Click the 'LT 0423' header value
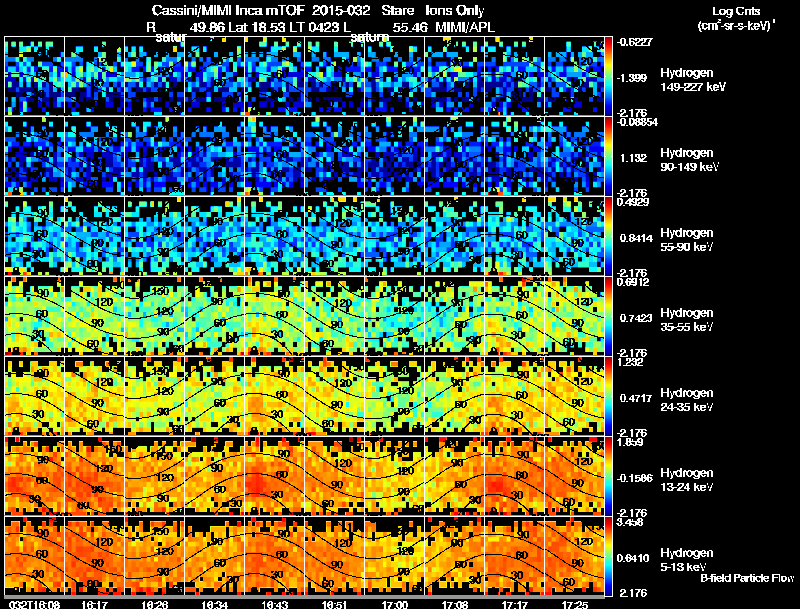The height and width of the screenshot is (609, 800). click(x=316, y=27)
